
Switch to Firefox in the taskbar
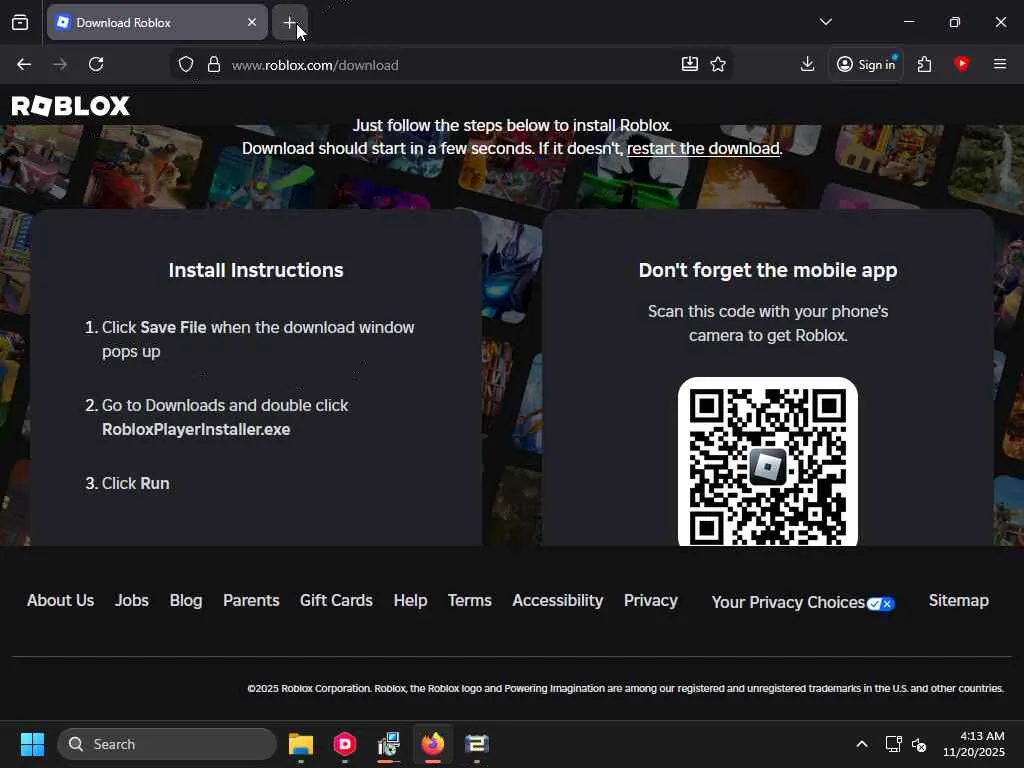(432, 744)
